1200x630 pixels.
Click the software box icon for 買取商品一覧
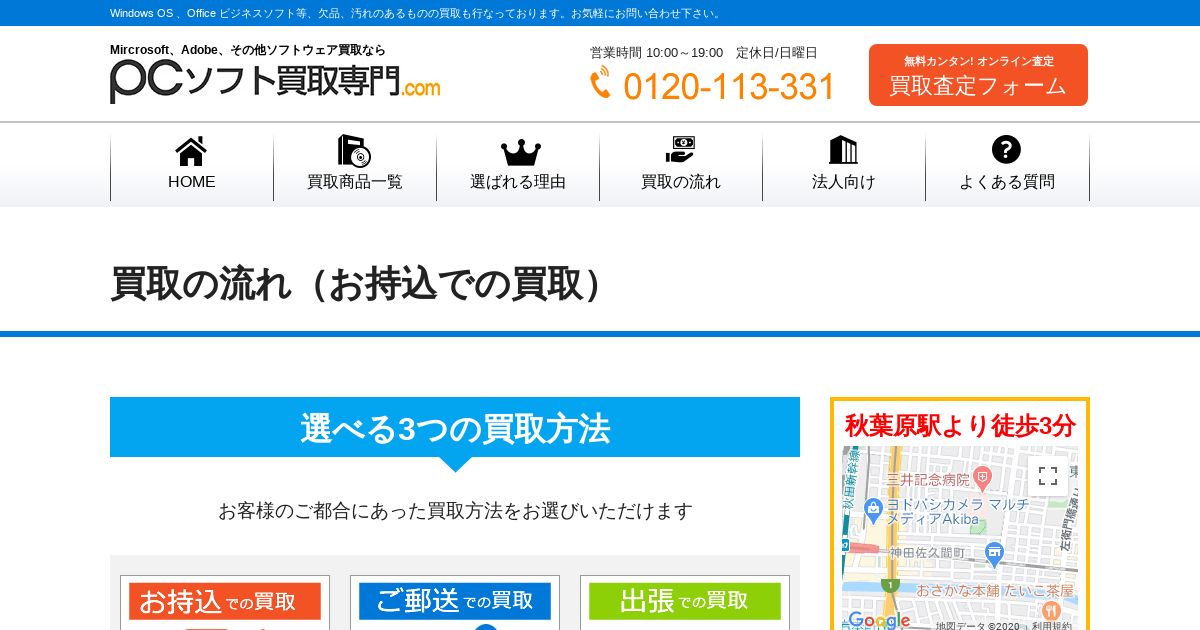354,150
